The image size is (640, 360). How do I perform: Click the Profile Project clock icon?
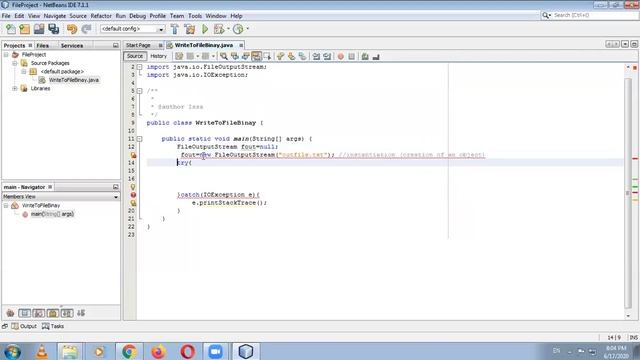pos(238,29)
